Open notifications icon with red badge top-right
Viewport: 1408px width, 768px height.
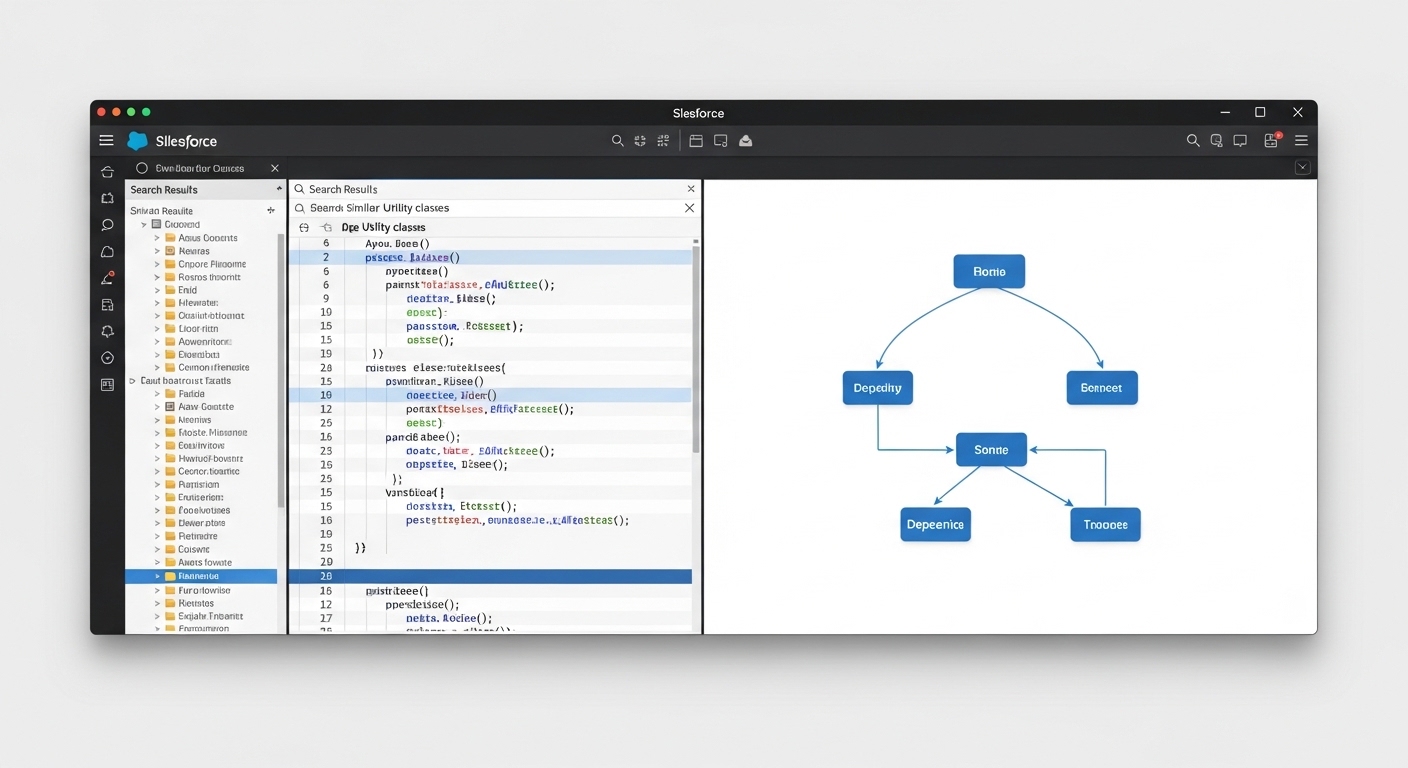(x=1270, y=141)
